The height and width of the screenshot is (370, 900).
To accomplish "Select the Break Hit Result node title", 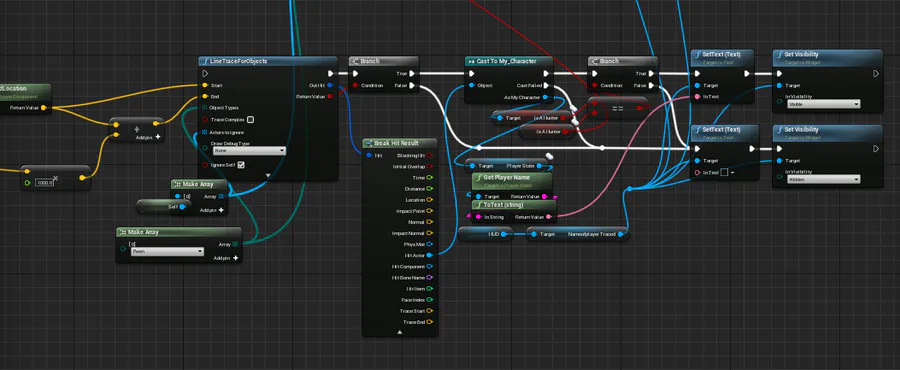I will pos(396,143).
